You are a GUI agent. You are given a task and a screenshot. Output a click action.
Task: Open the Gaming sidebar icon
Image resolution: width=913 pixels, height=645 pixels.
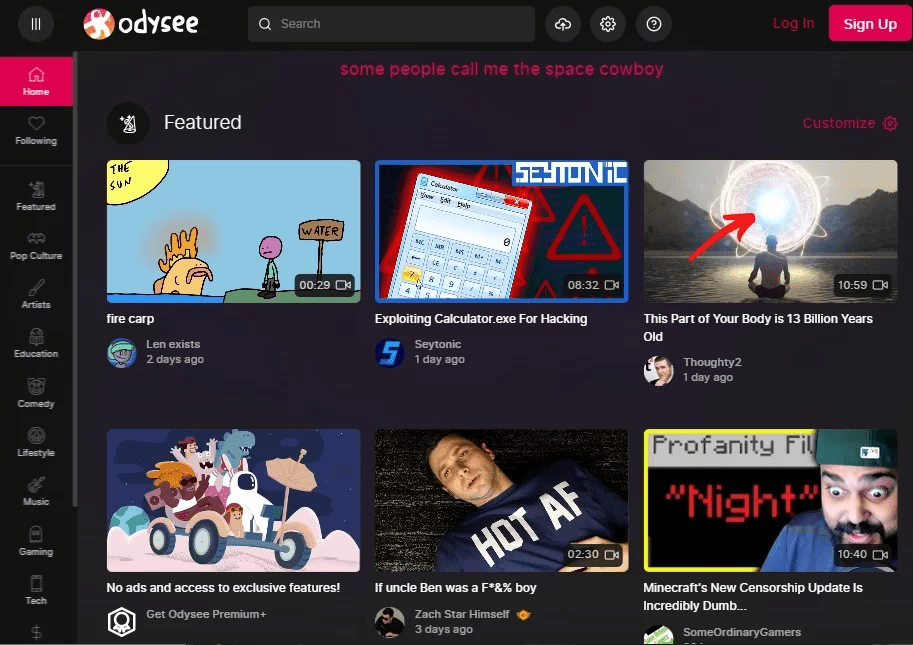click(x=36, y=534)
